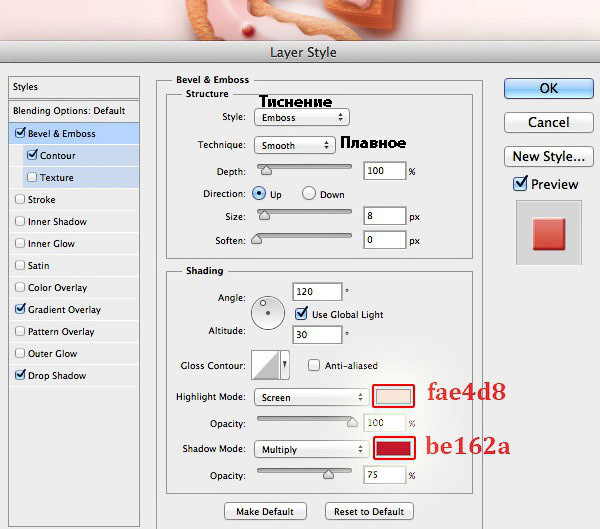Screen dimensions: 600x529
Task: Select the Down direction radio button
Action: click(x=309, y=193)
